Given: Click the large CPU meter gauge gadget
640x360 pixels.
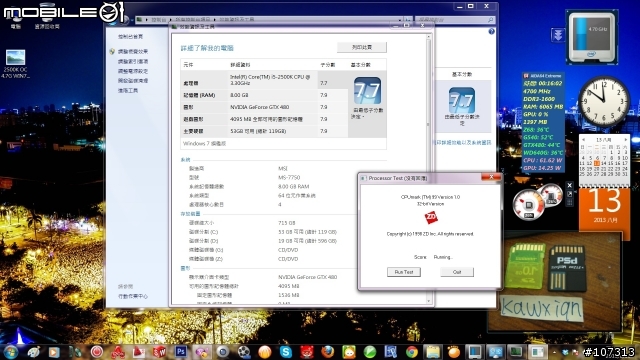Looking at the screenshot, I should point(529,204).
